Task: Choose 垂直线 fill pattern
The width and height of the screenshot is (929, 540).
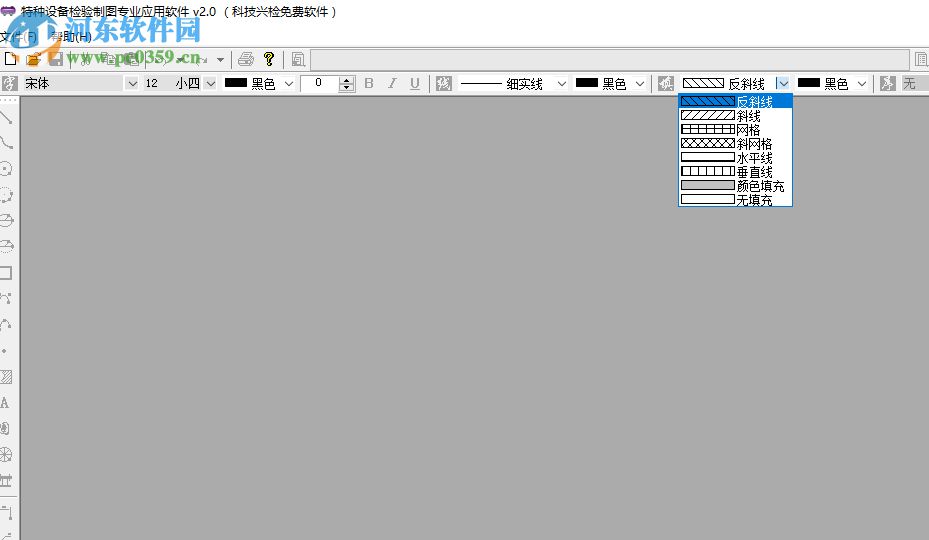Action: pyautogui.click(x=735, y=172)
